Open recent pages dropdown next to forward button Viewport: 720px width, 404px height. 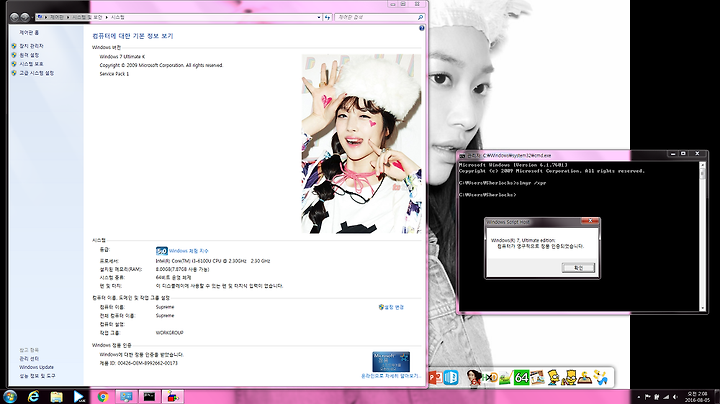click(x=33, y=17)
